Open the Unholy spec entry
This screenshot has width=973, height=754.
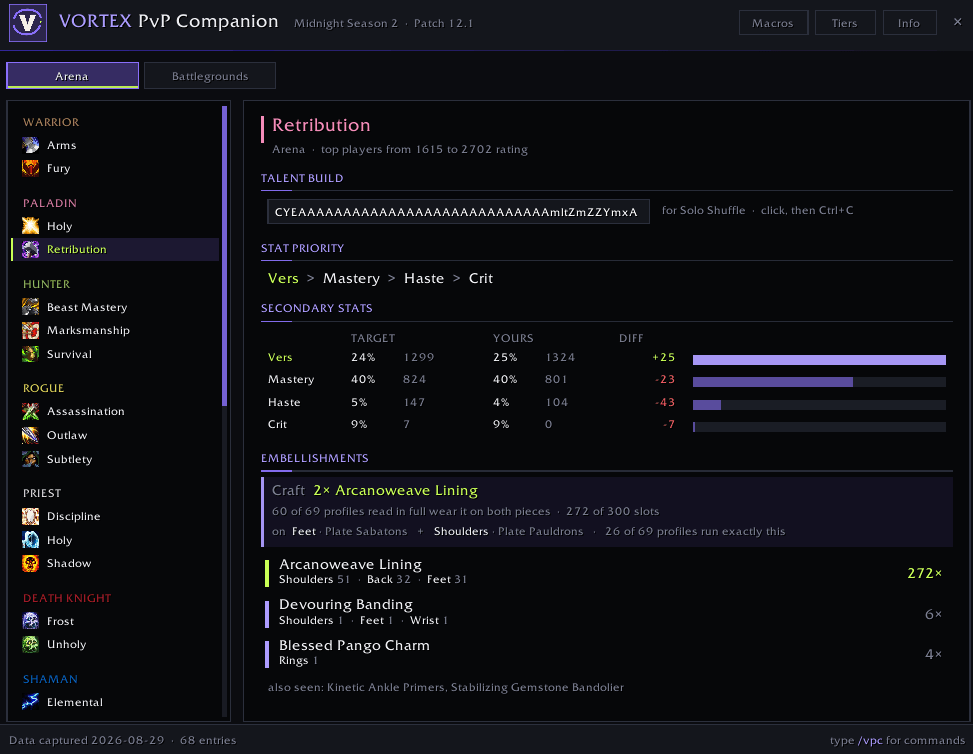(x=115, y=644)
